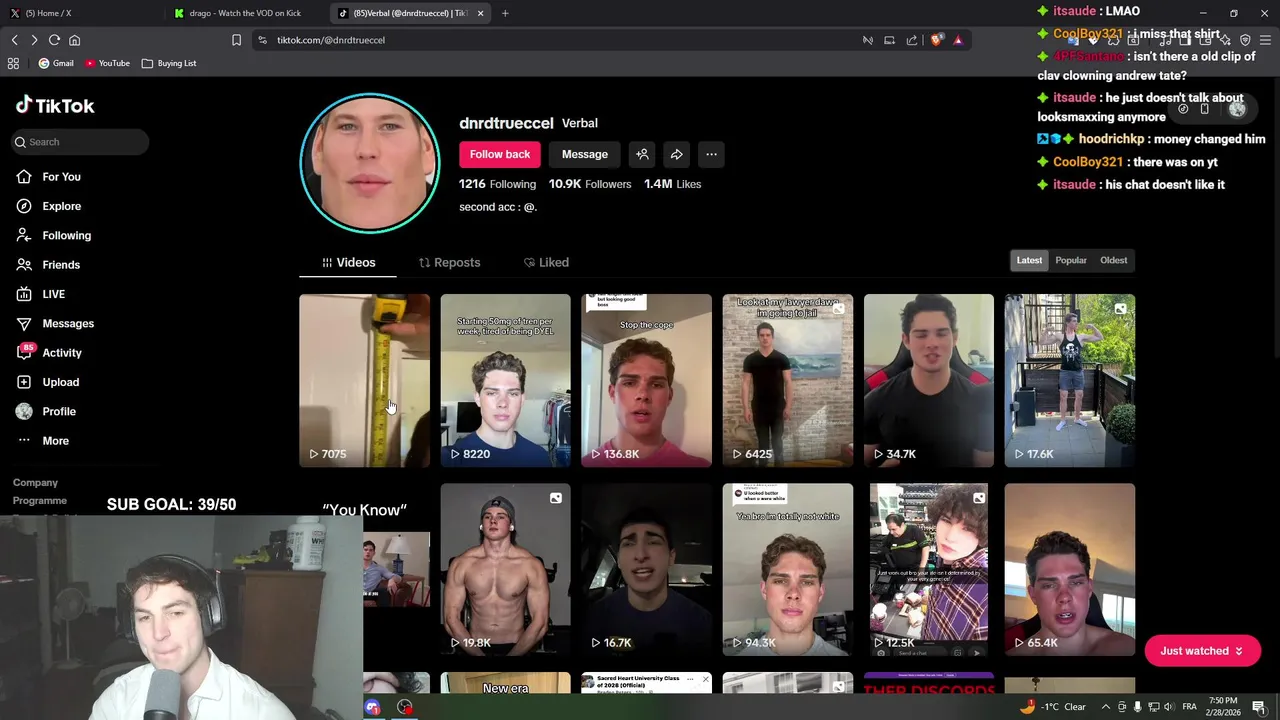Bookmark this page
The width and height of the screenshot is (1280, 720).
click(x=236, y=40)
